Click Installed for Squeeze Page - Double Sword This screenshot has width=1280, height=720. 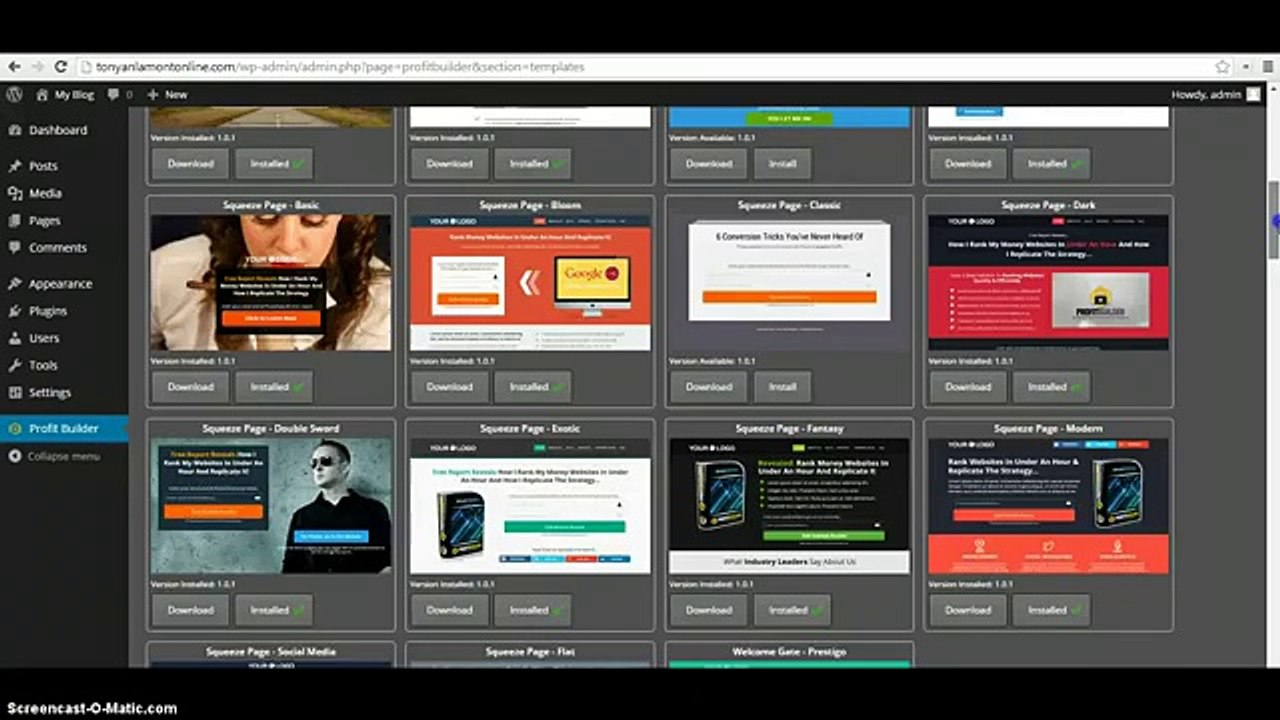click(274, 609)
